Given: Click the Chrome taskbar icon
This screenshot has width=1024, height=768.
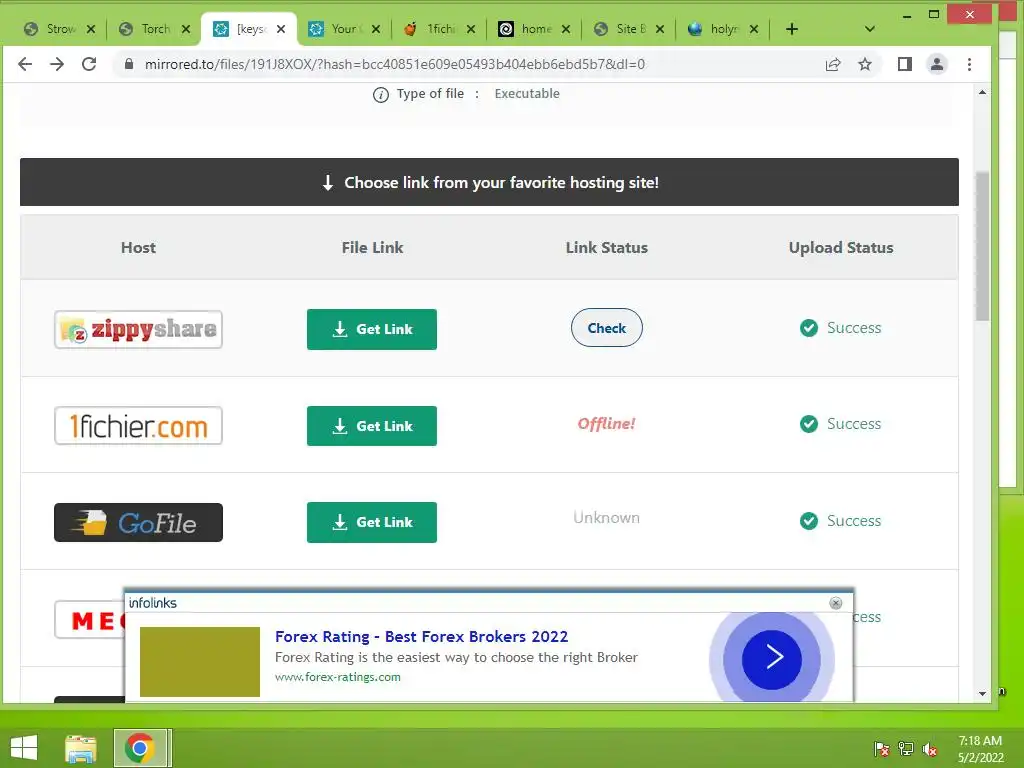Looking at the screenshot, I should pos(140,748).
